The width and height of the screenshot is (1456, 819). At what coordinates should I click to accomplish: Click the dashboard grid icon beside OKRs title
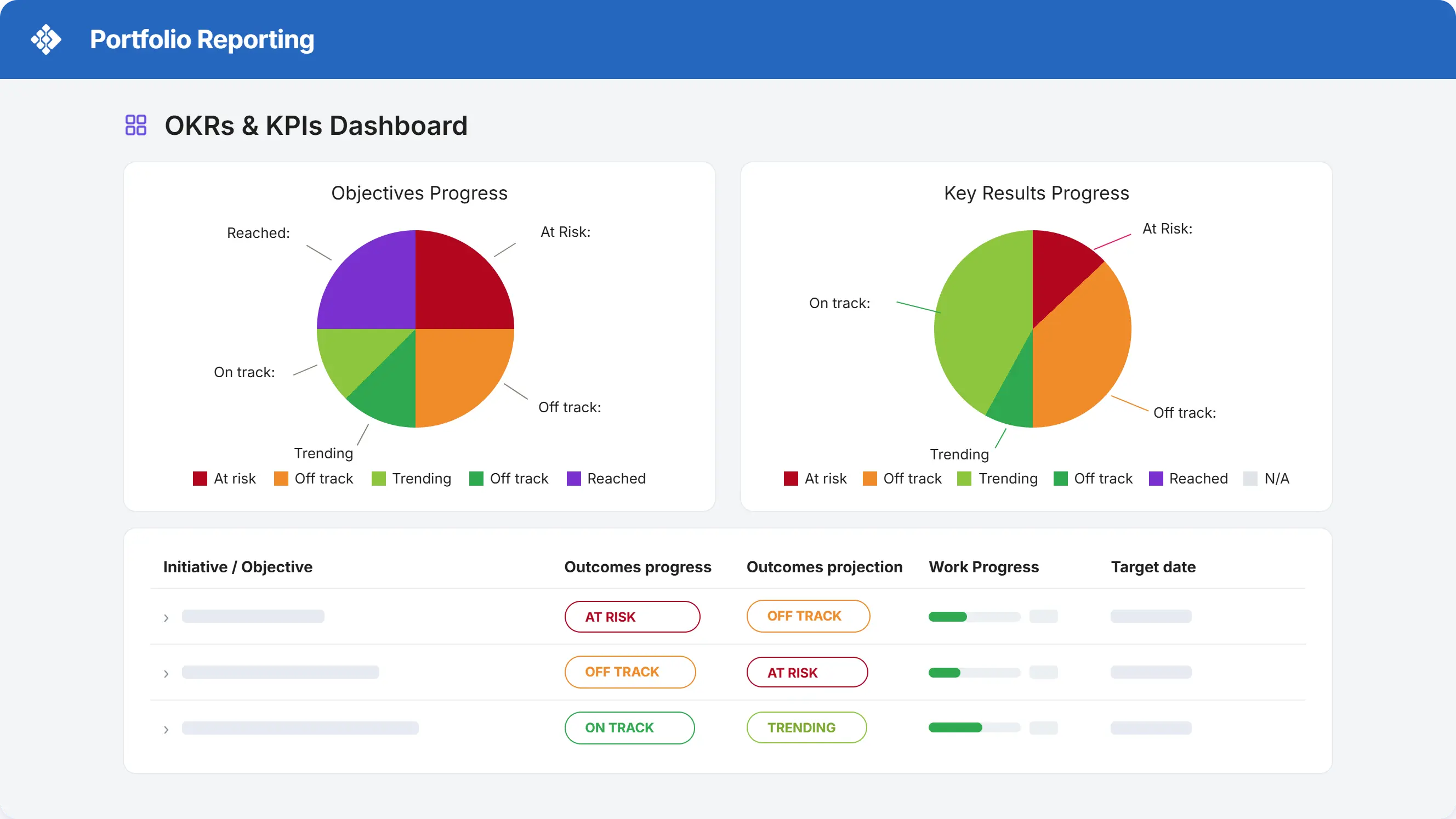pos(135,125)
